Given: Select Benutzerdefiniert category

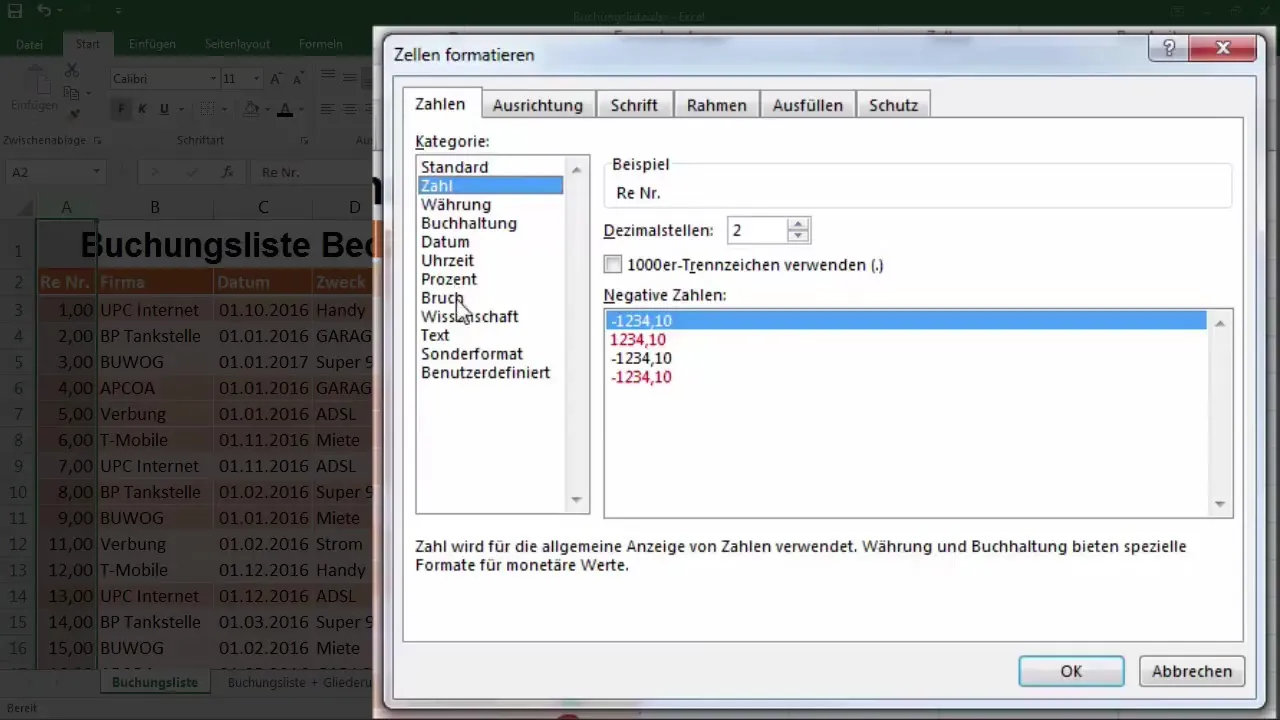Looking at the screenshot, I should click(490, 372).
